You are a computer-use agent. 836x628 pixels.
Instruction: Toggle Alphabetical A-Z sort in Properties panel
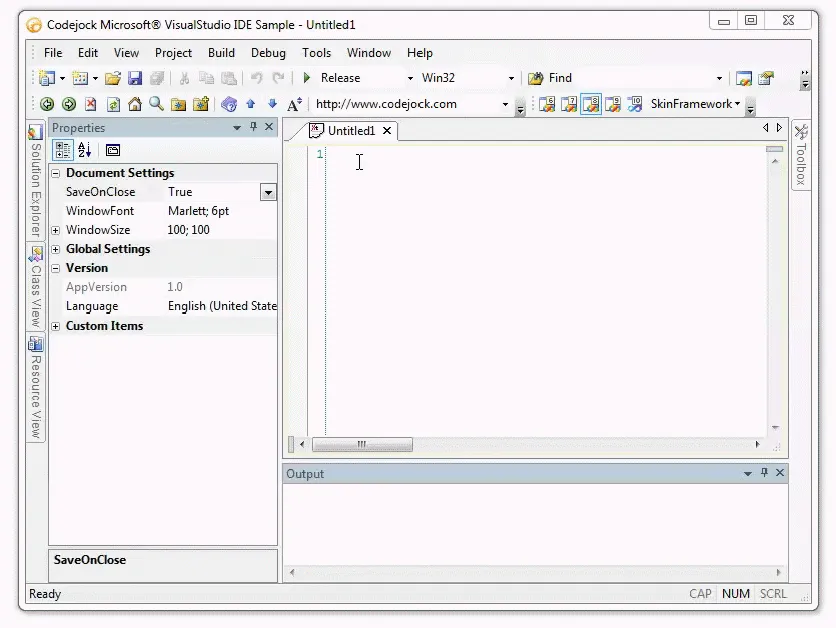85,150
